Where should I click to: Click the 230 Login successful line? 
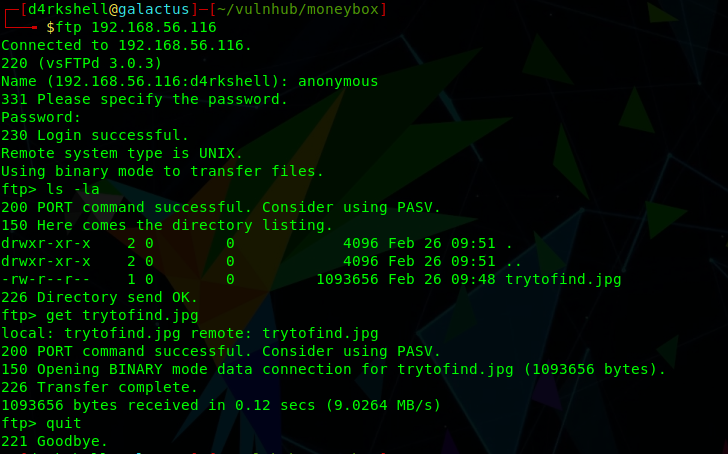95,136
